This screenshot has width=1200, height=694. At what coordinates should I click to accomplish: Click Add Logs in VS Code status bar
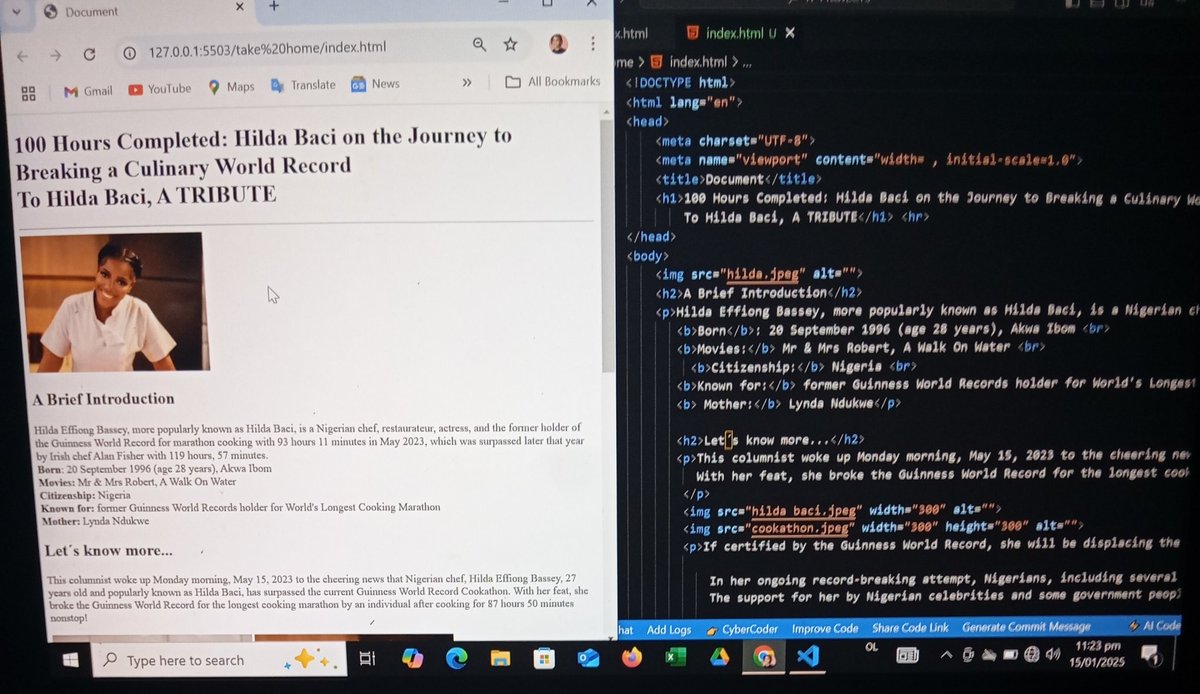pyautogui.click(x=669, y=629)
